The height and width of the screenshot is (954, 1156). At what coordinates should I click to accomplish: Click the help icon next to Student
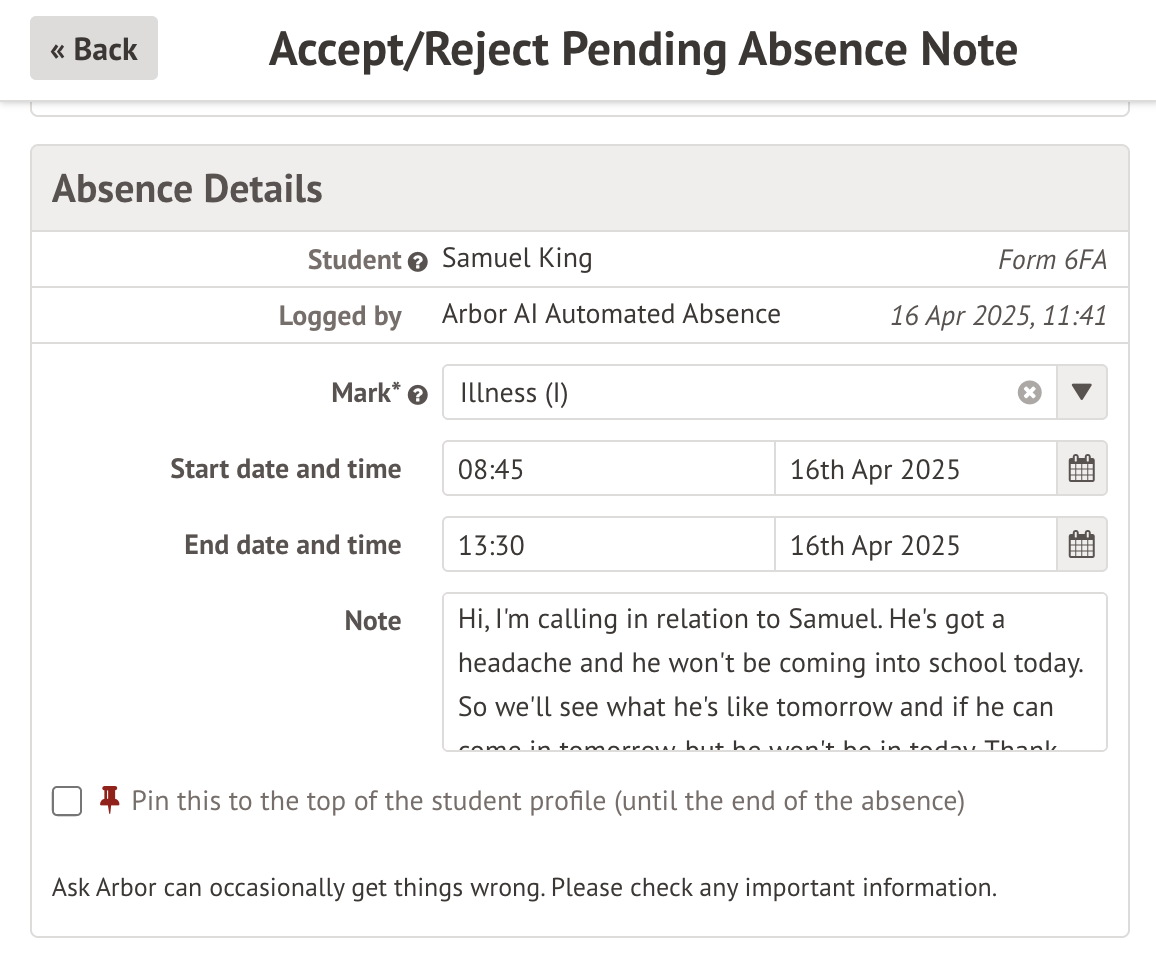point(418,262)
